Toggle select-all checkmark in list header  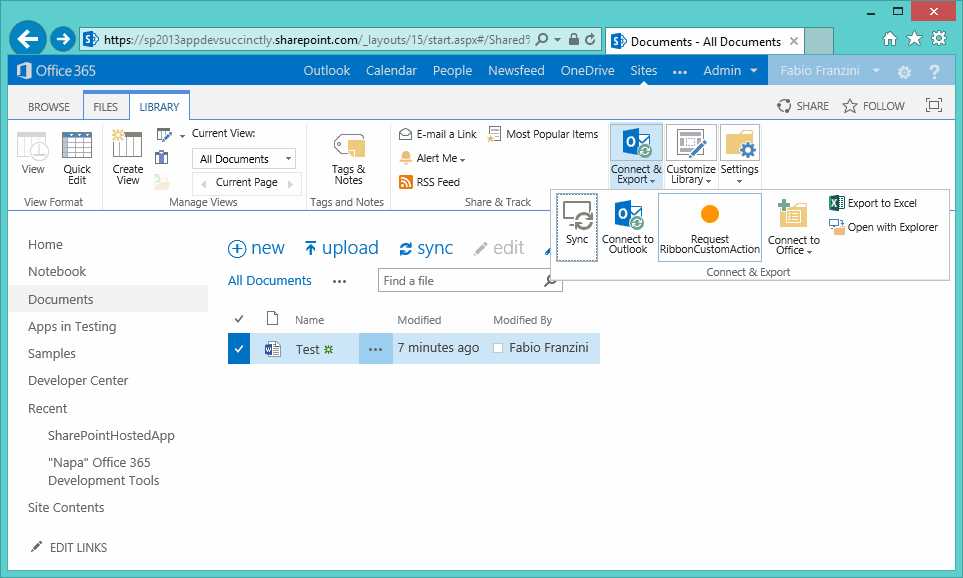(x=239, y=319)
